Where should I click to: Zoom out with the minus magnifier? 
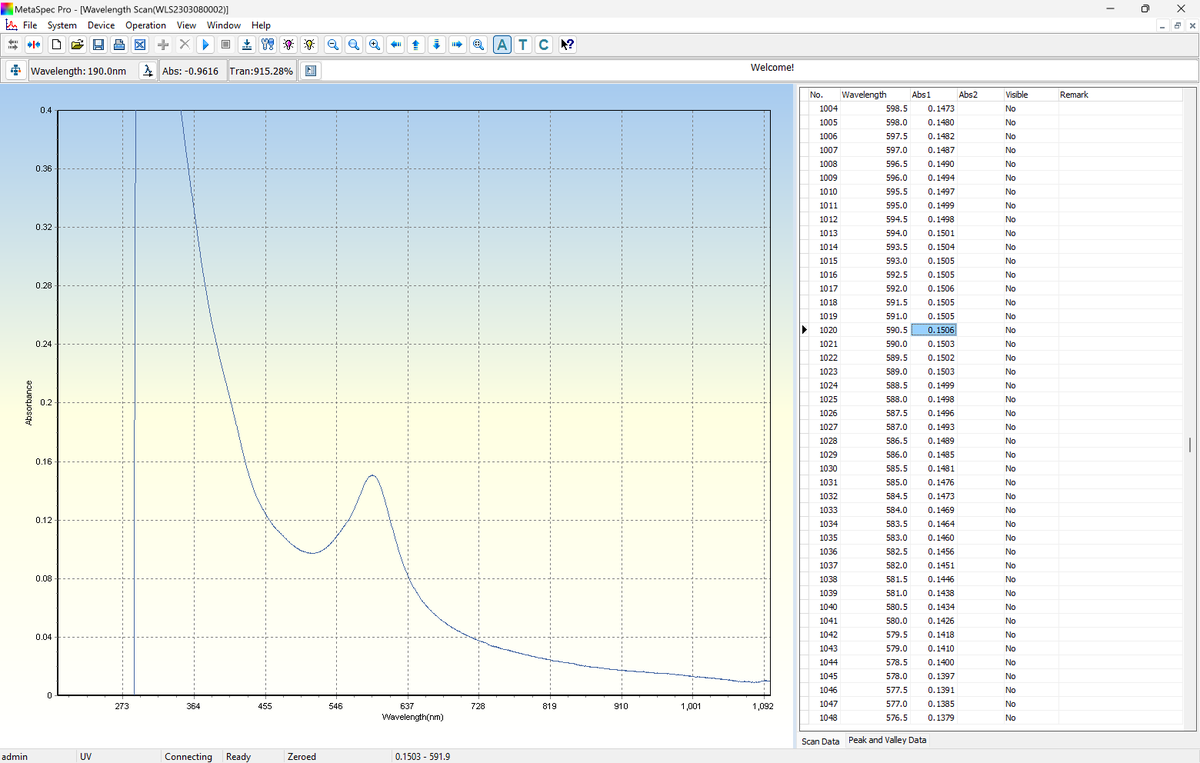click(x=333, y=45)
